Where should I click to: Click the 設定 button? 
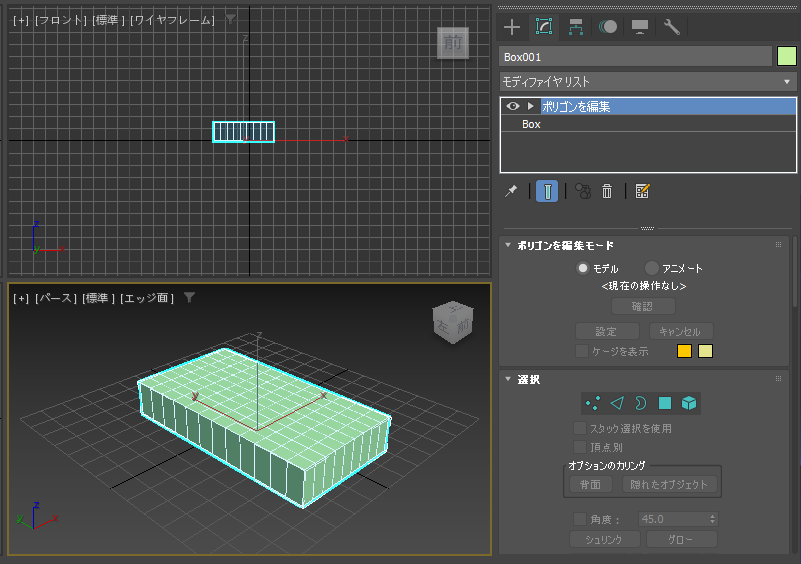pyautogui.click(x=607, y=332)
